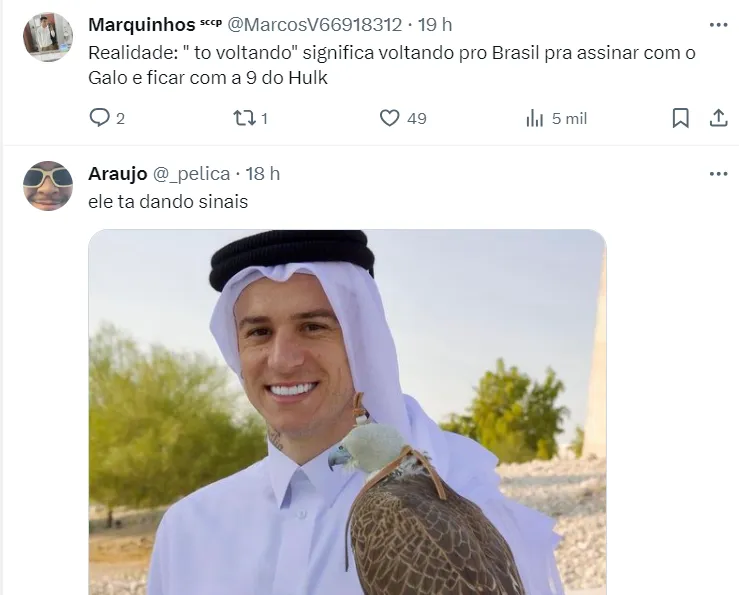
Task: Visit @MarcosV66918312 handle link
Action: coord(315,25)
